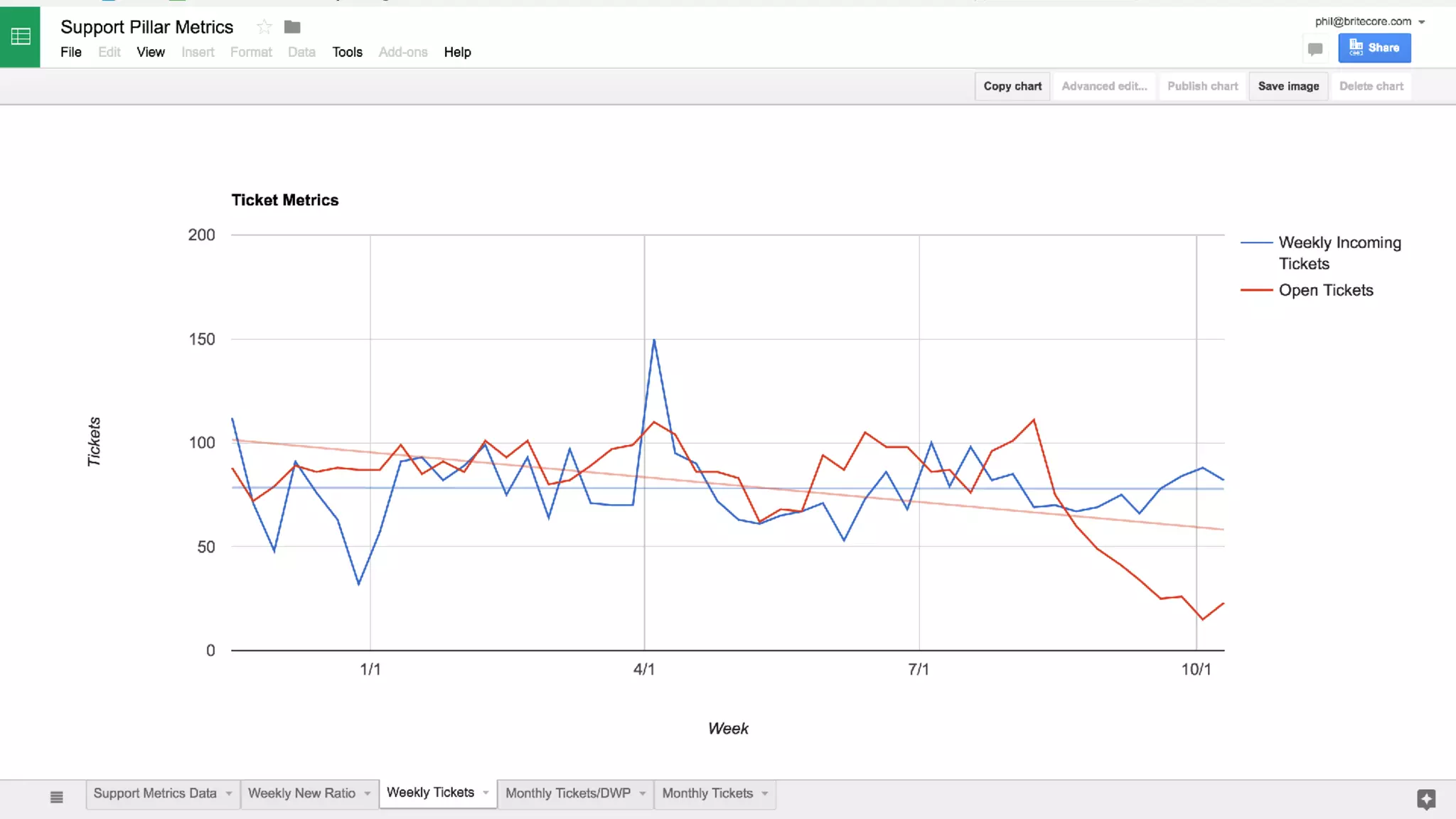Click the Copy chart button
The height and width of the screenshot is (819, 1456).
[1012, 86]
